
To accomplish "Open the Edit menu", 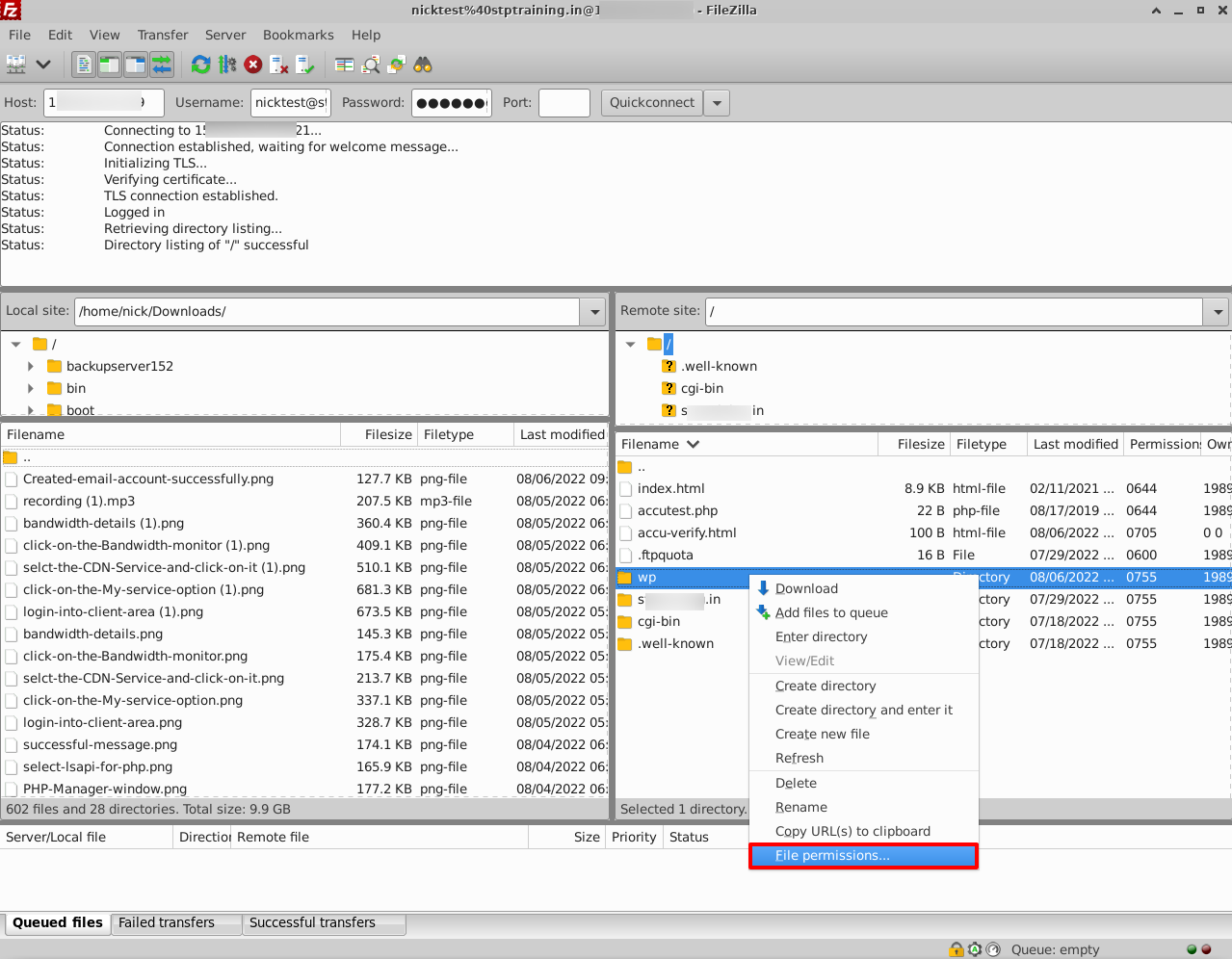I will [60, 35].
